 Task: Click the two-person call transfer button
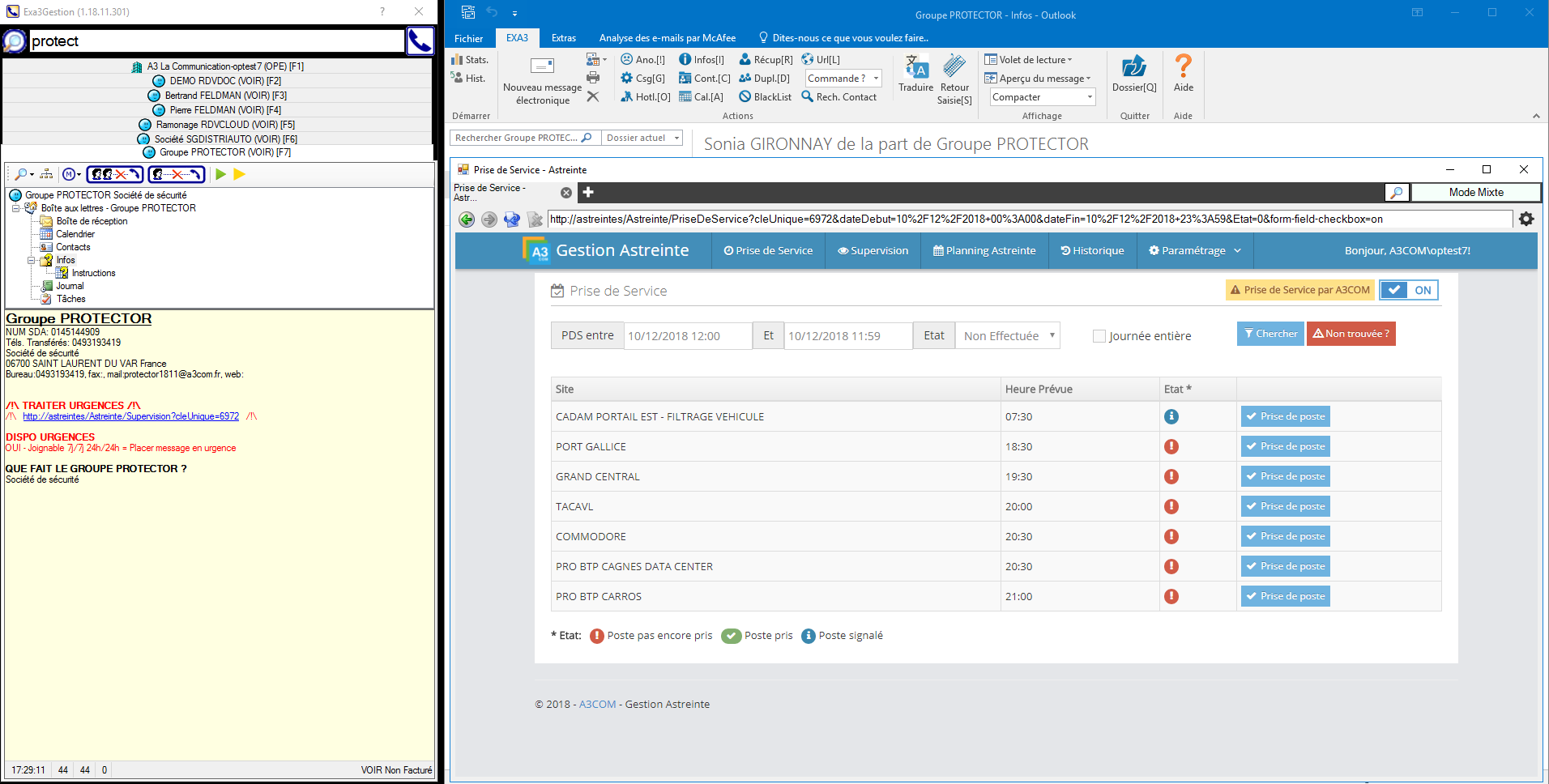[x=115, y=174]
